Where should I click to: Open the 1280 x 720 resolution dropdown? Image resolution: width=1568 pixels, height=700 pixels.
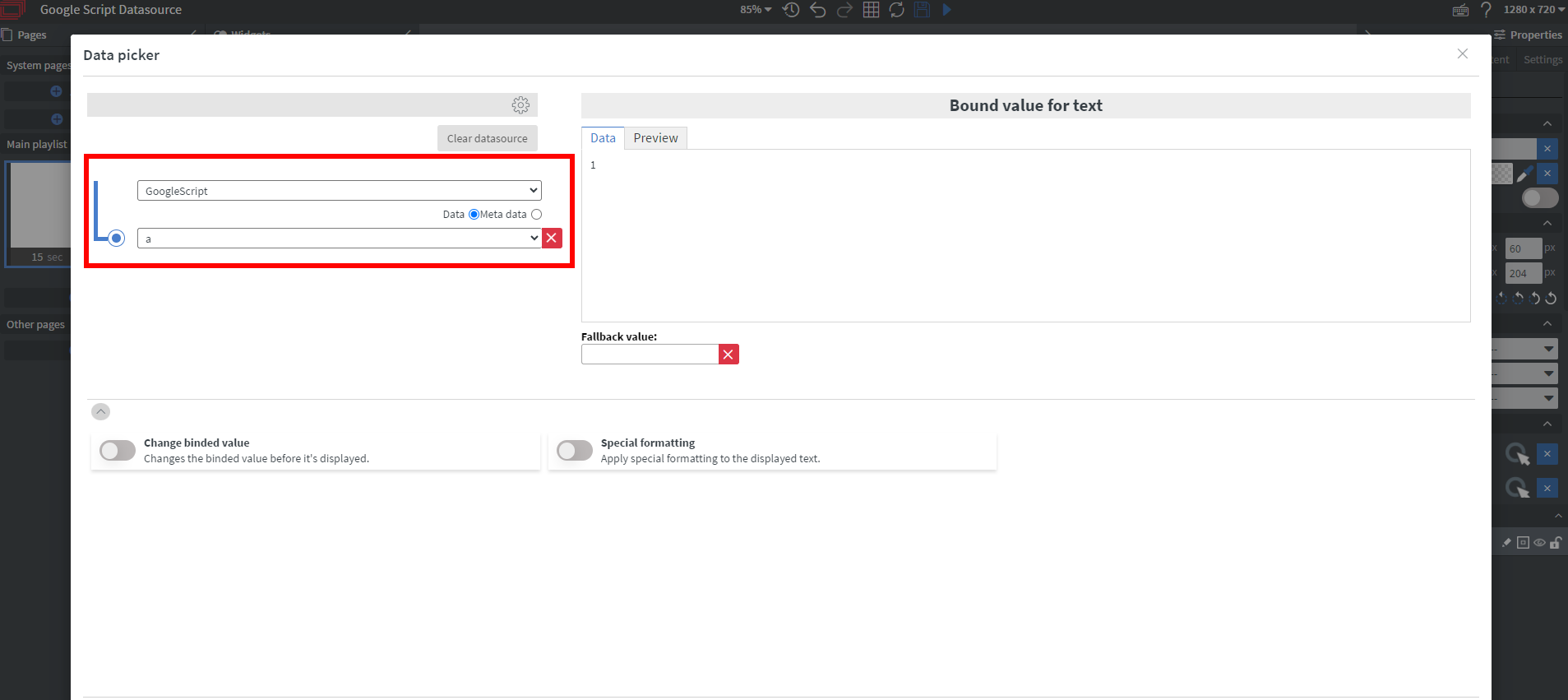coord(1534,10)
